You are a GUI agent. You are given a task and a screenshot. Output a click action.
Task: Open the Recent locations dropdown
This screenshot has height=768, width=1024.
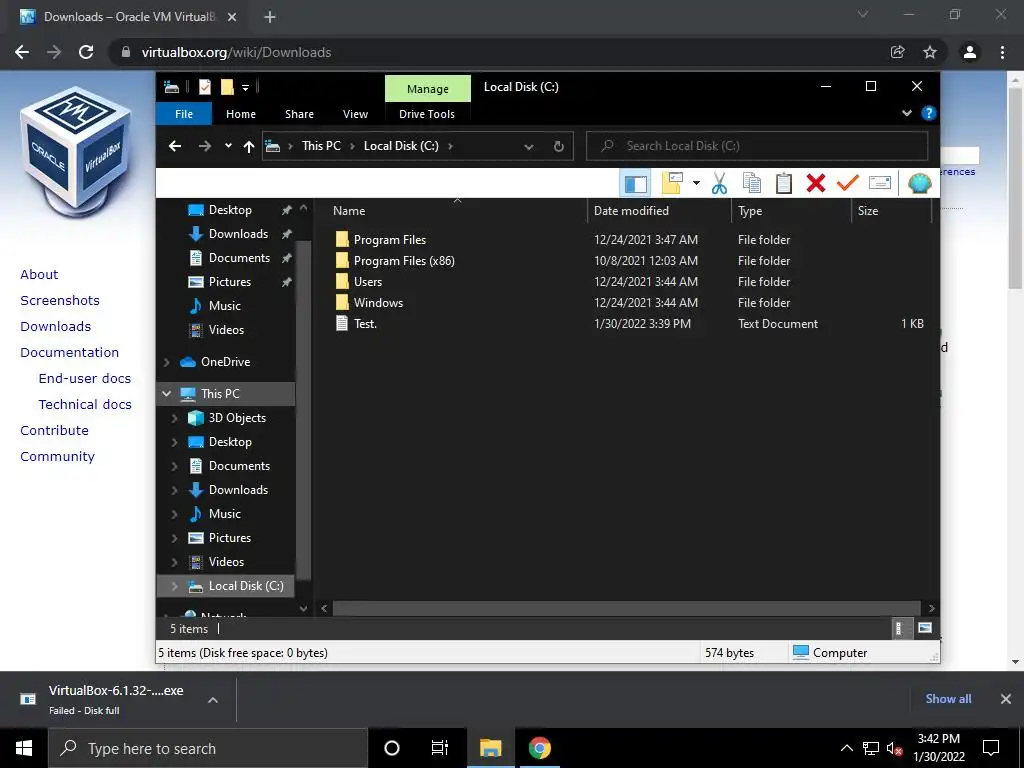[228, 146]
